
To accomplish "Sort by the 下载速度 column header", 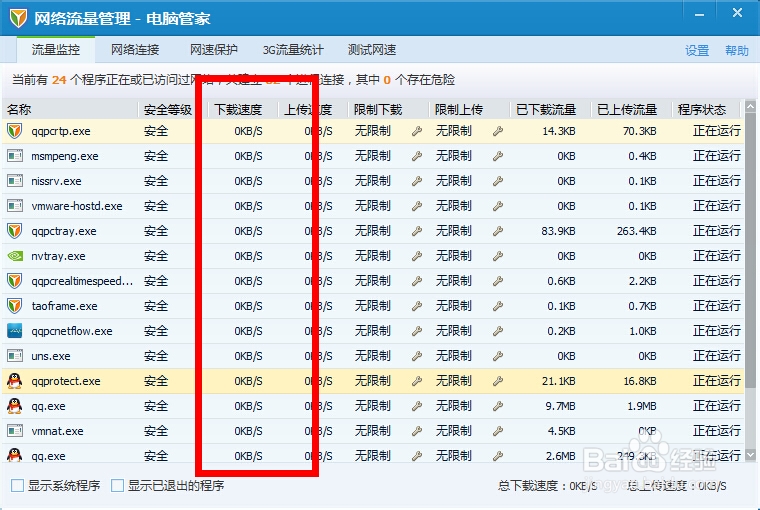I will click(x=238, y=110).
